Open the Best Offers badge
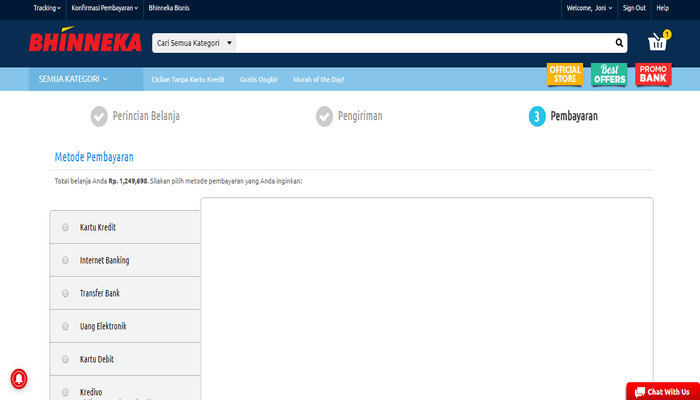 pos(609,74)
